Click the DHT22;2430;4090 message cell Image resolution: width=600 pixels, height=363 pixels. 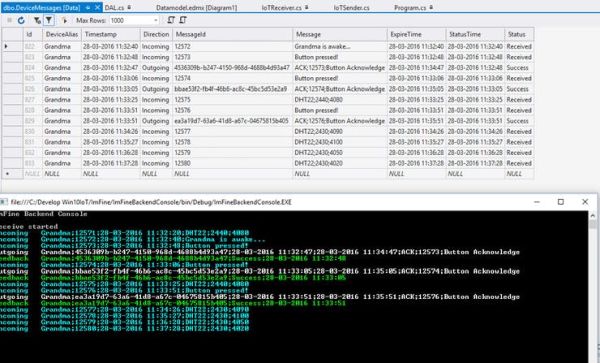(x=340, y=131)
